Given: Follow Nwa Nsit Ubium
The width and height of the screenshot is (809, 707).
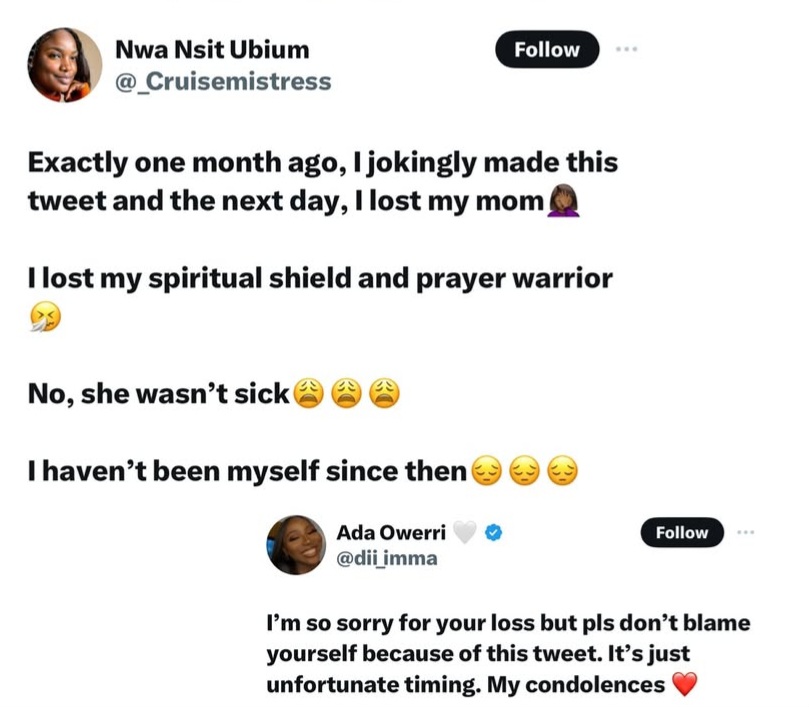Looking at the screenshot, I should 547,50.
